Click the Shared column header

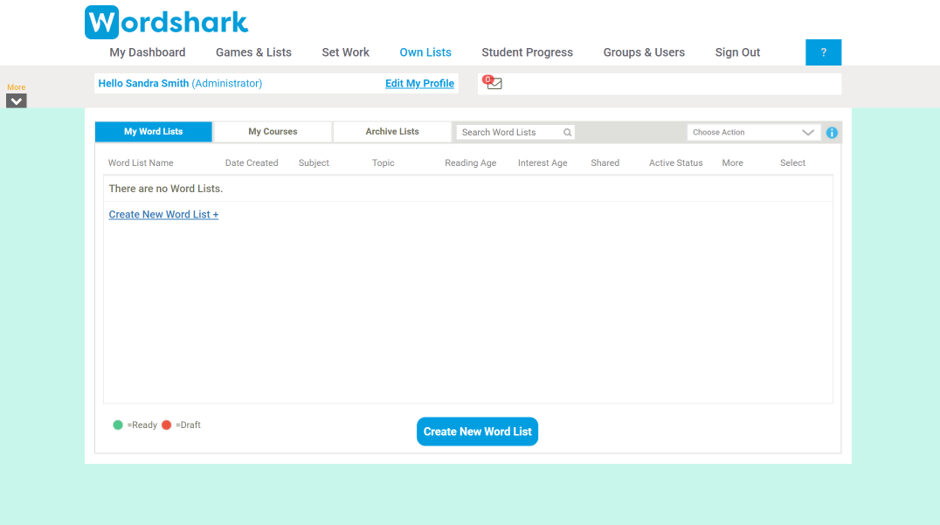605,163
